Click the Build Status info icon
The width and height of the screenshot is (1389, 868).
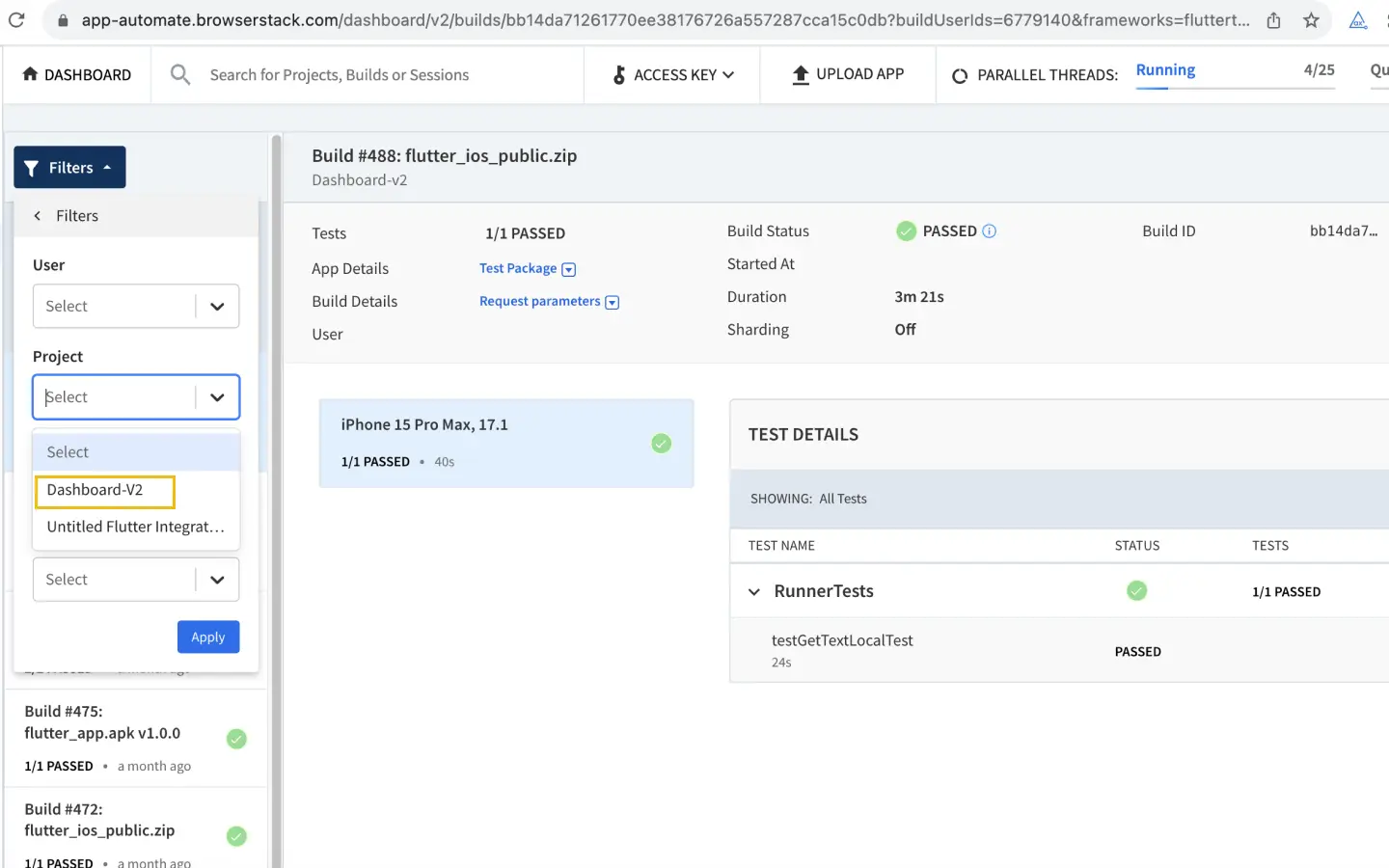[989, 231]
